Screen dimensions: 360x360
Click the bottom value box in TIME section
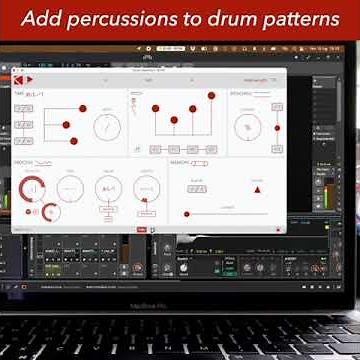[24, 141]
